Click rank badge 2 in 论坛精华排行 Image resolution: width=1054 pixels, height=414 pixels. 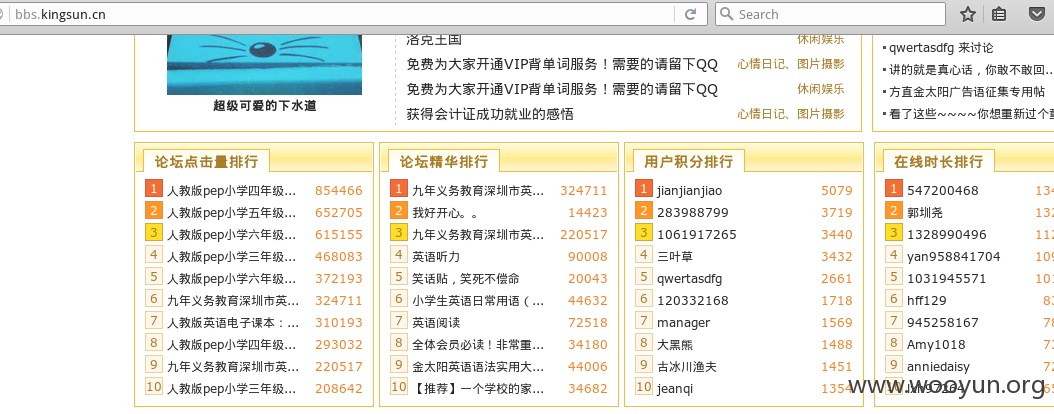tap(399, 211)
